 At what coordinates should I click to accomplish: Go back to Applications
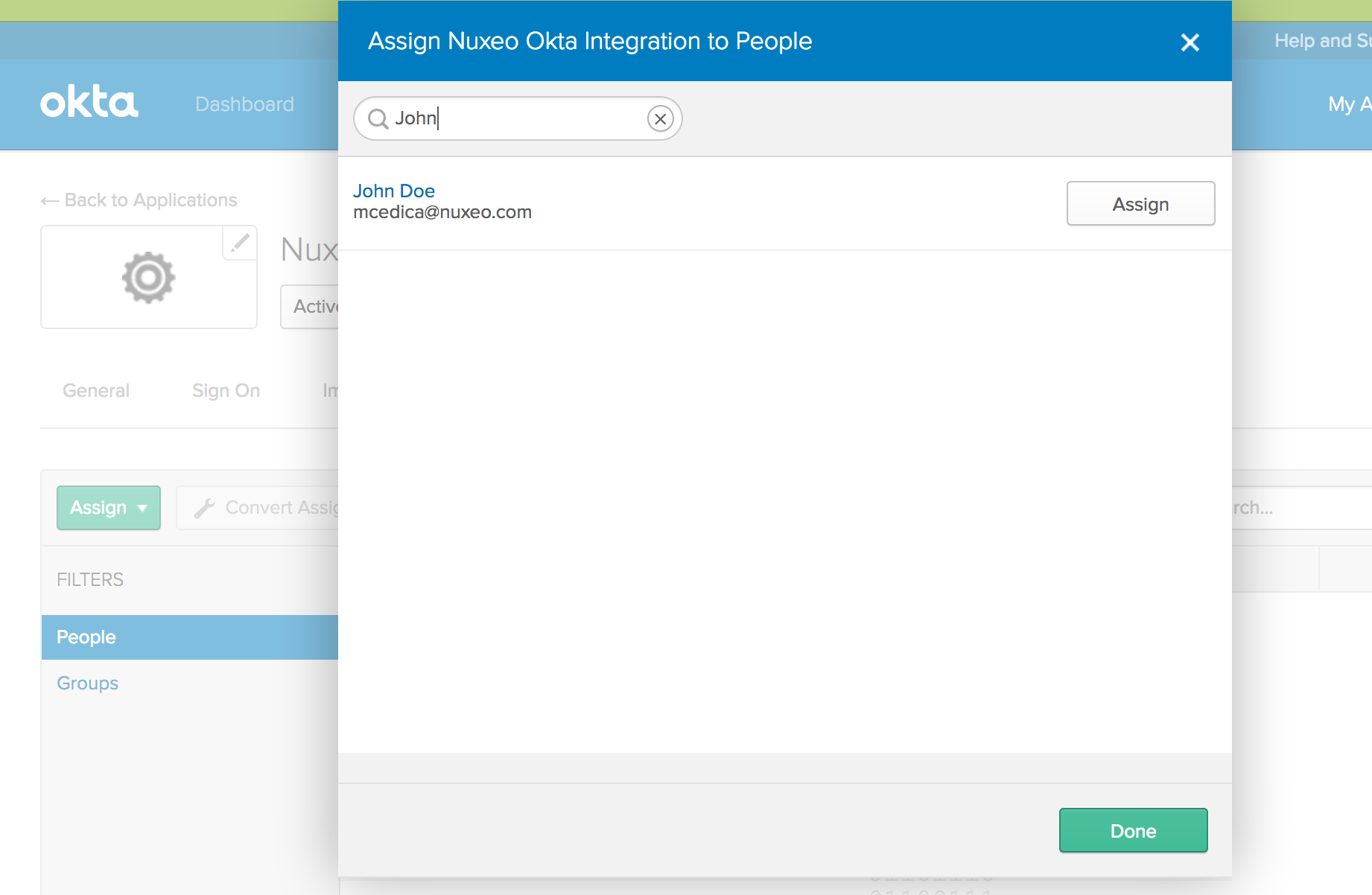coord(139,200)
